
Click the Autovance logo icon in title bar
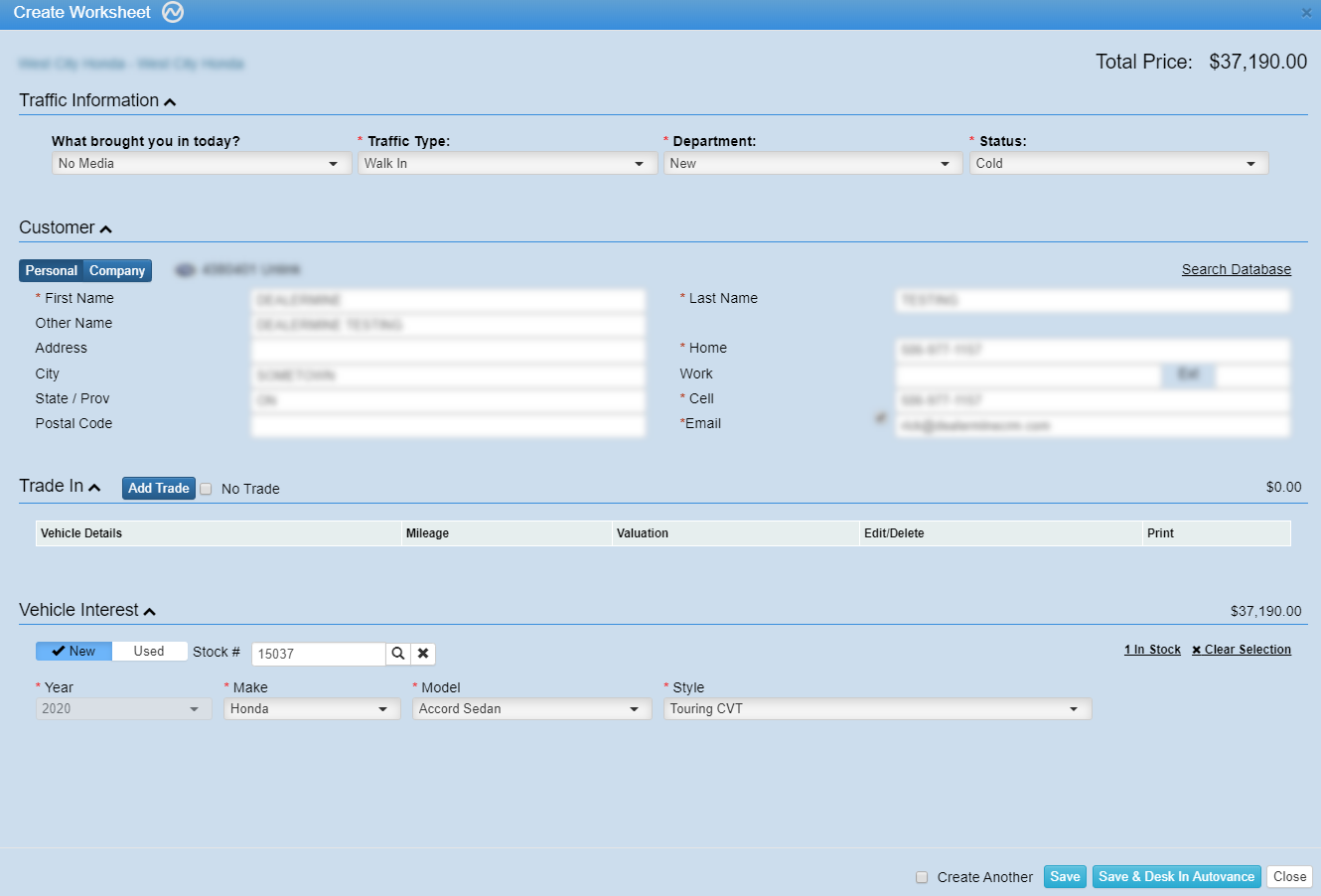coord(173,13)
